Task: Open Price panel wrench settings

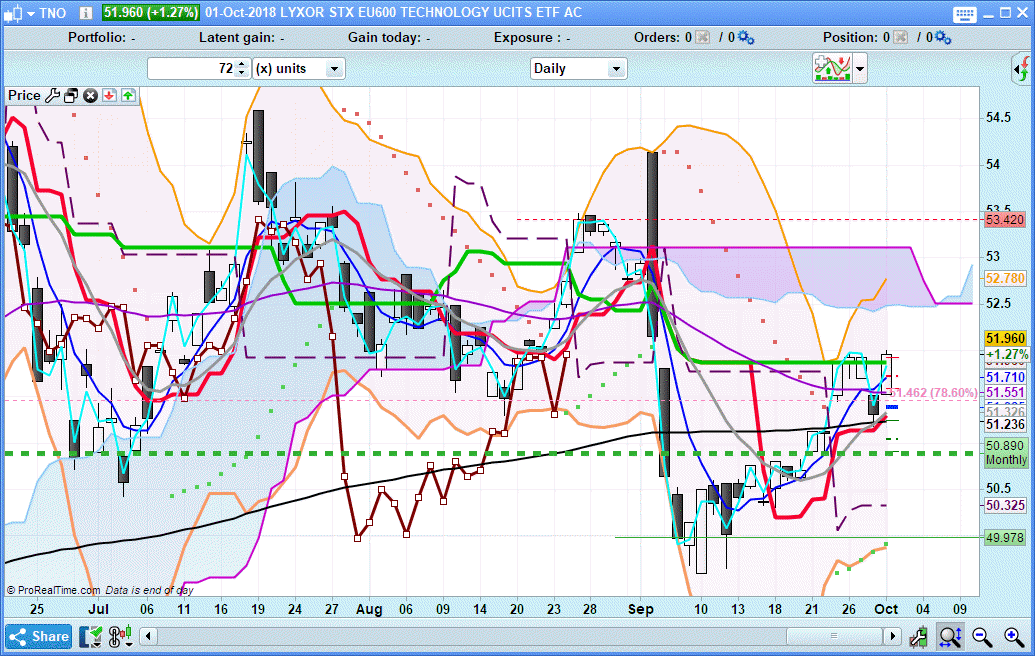Action: 52,95
